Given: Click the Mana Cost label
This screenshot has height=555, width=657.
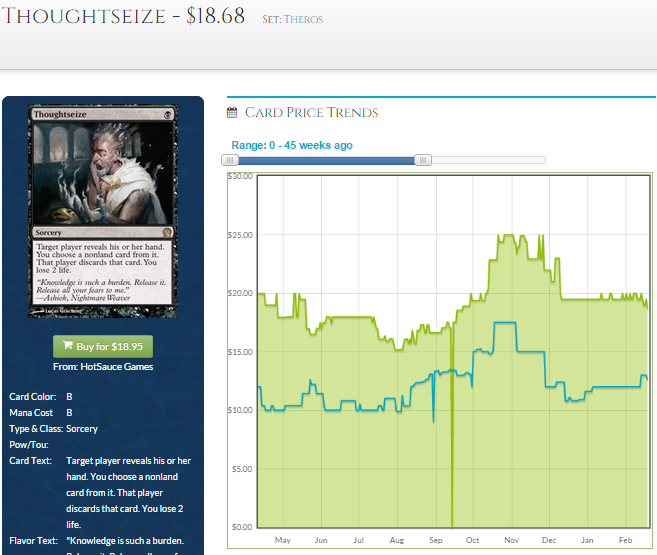Looking at the screenshot, I should (31, 413).
